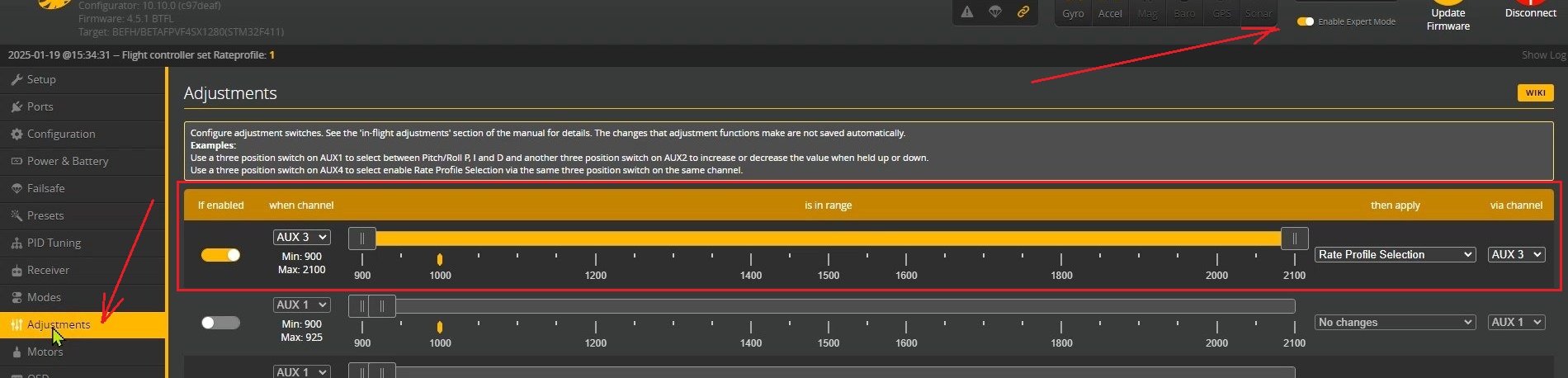Toggle Enable Expert Mode switch
Viewport: 1568px width, 378px height.
click(1306, 21)
